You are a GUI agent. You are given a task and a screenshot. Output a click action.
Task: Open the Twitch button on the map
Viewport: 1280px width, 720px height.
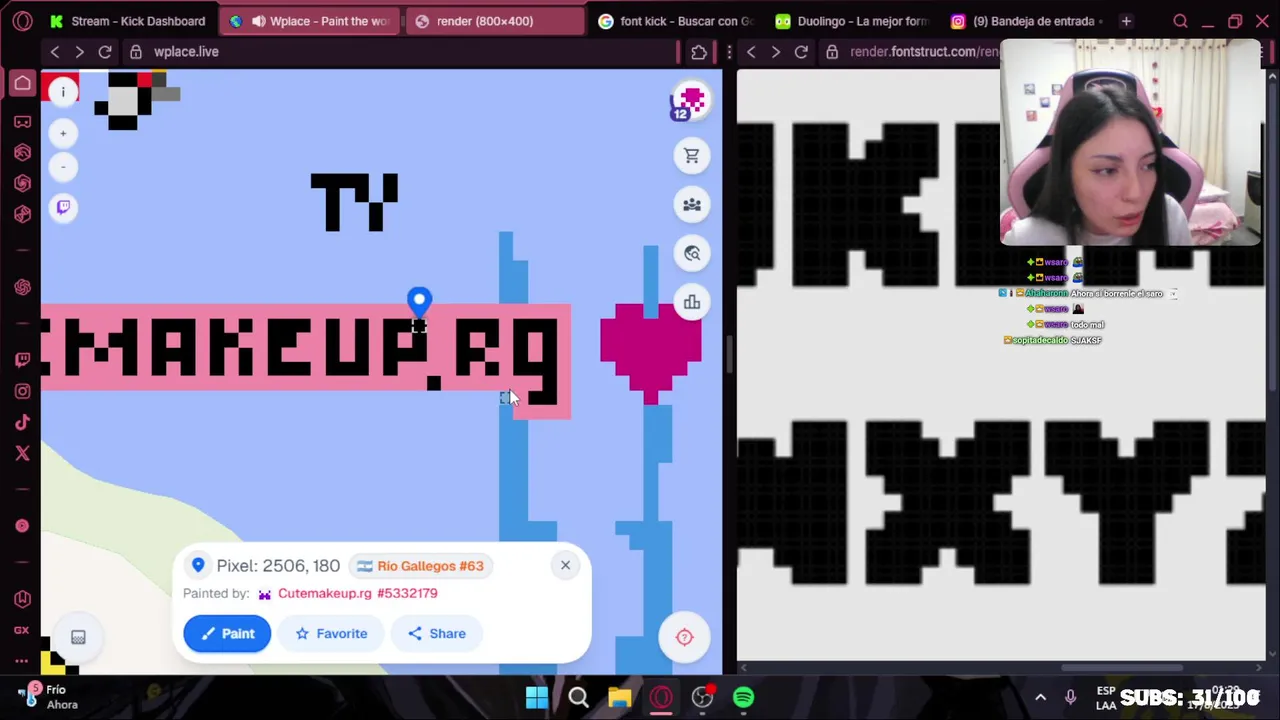pyautogui.click(x=63, y=207)
